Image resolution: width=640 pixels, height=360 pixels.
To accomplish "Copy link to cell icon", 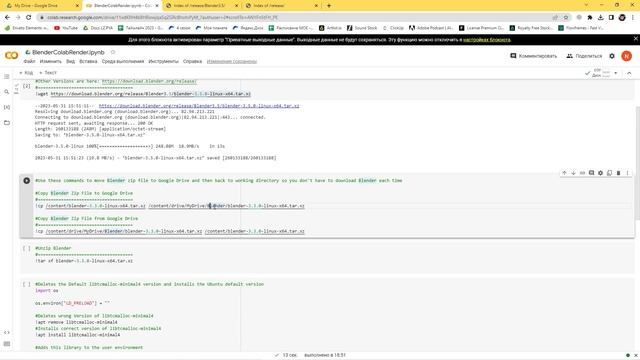I will (582, 173).
